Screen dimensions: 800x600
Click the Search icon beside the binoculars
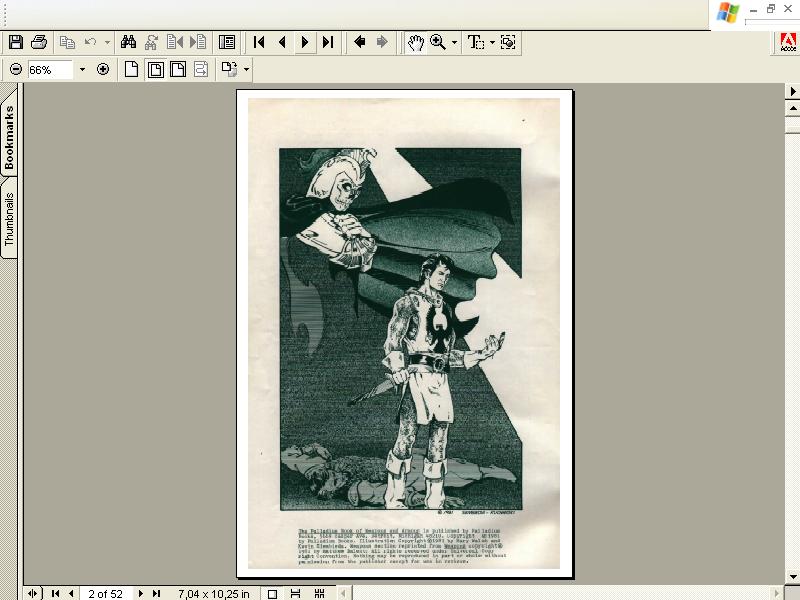(x=151, y=42)
